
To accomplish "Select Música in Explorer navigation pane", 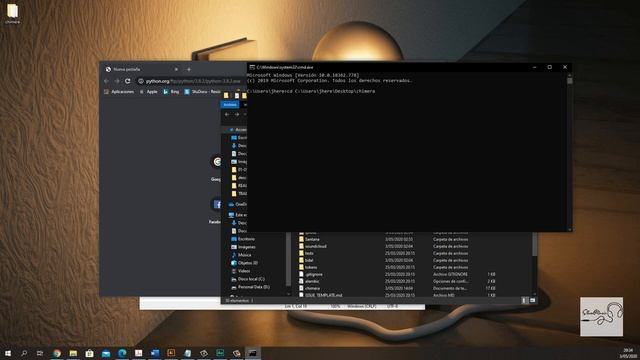I will (x=241, y=255).
